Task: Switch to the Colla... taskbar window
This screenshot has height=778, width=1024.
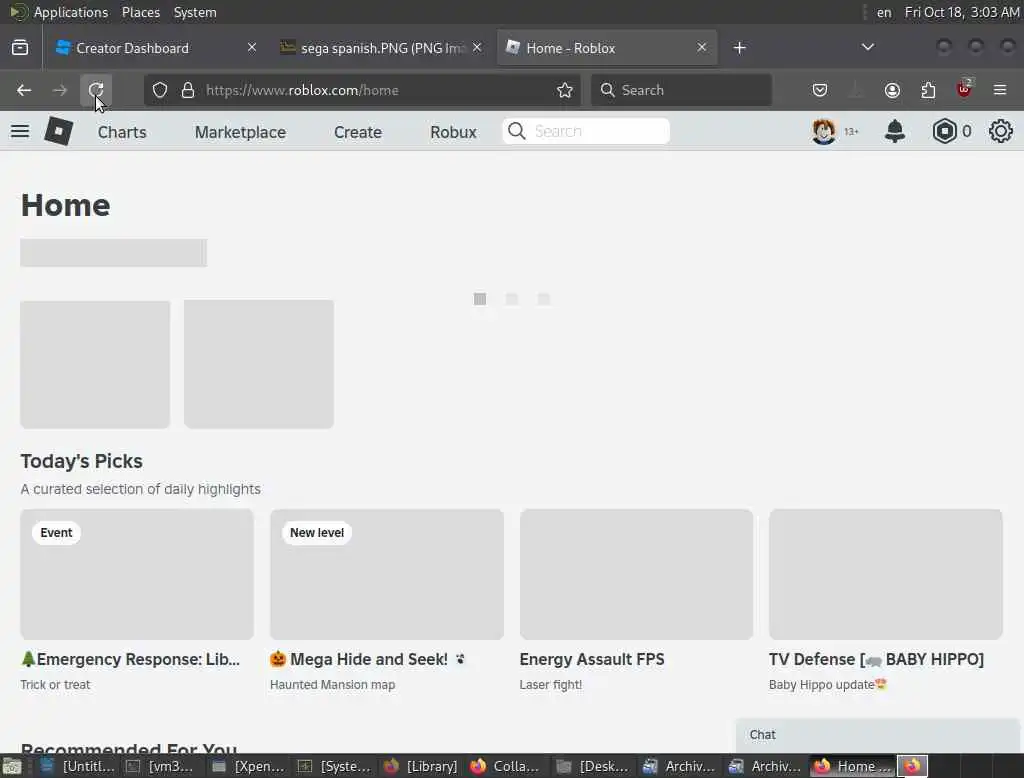Action: 507,766
